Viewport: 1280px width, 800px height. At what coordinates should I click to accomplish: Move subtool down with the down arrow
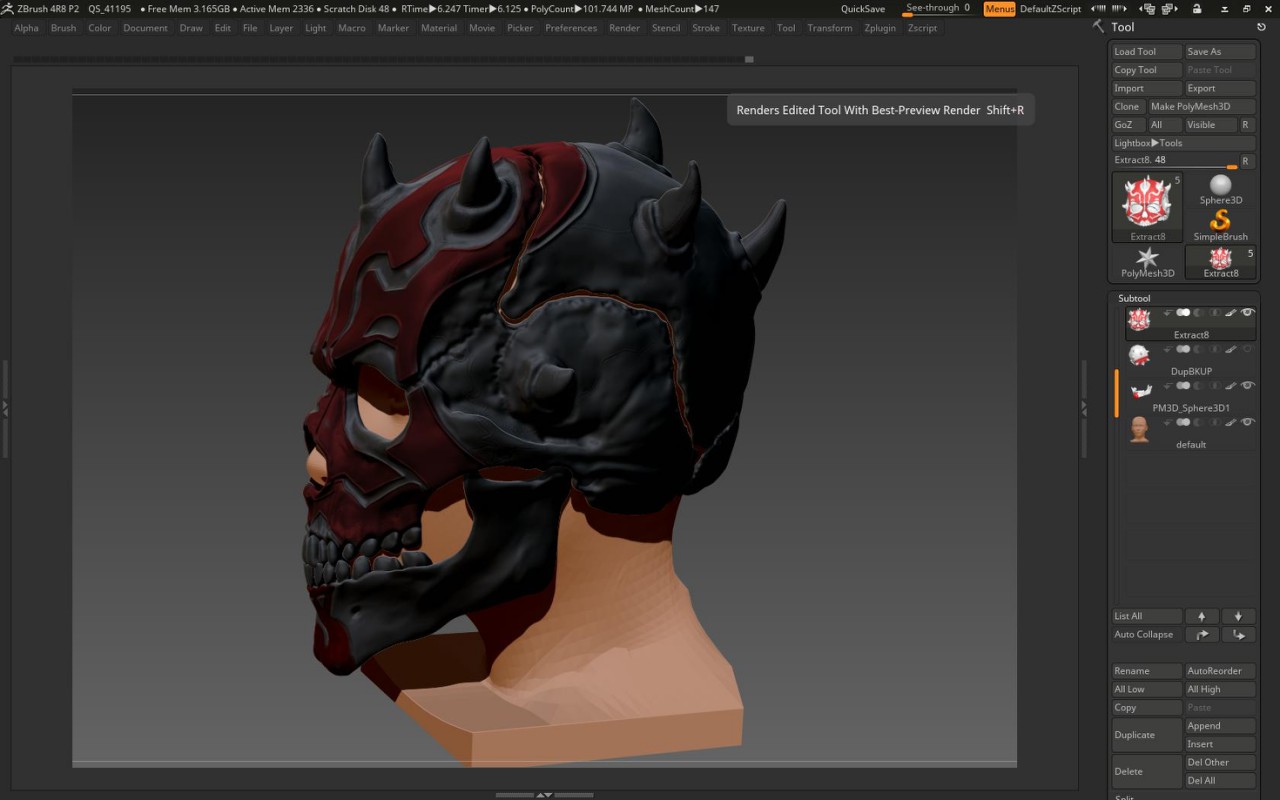click(x=1238, y=616)
